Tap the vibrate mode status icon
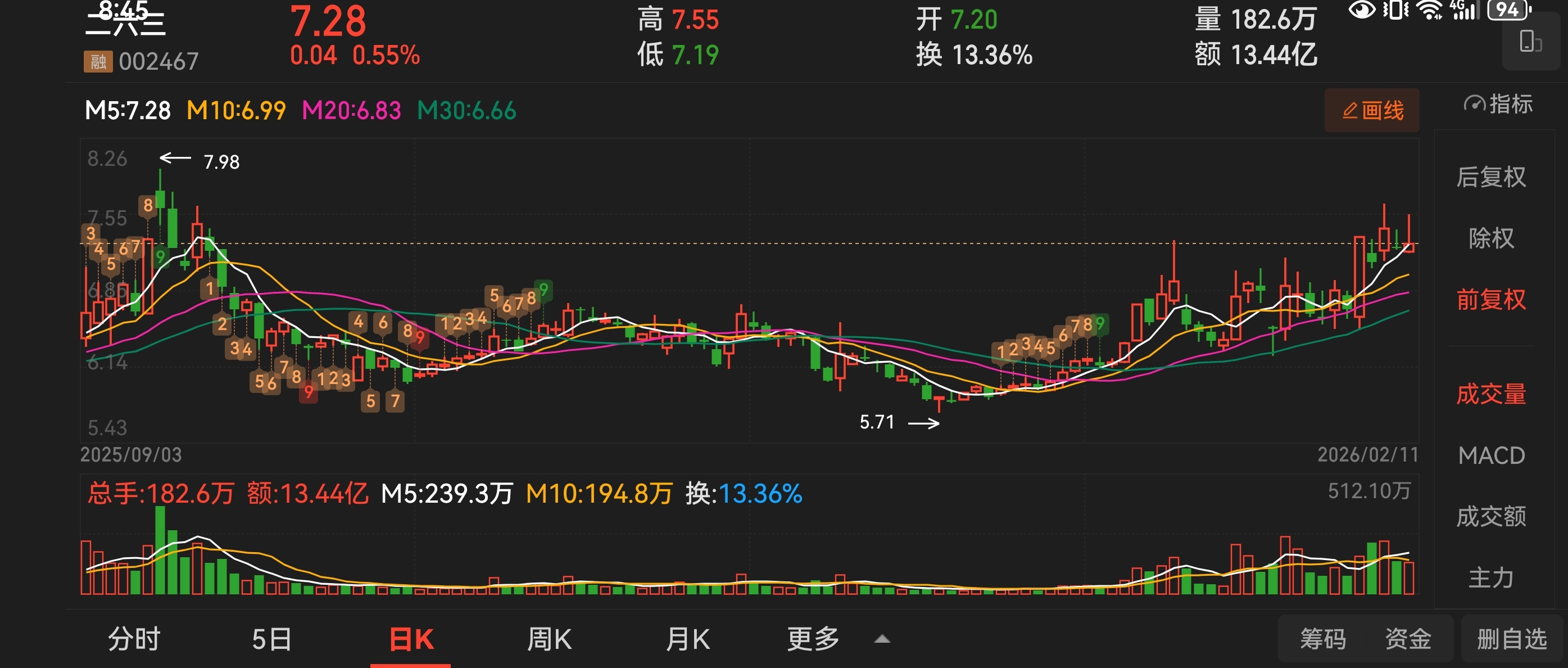1568x668 pixels. pos(1395,10)
